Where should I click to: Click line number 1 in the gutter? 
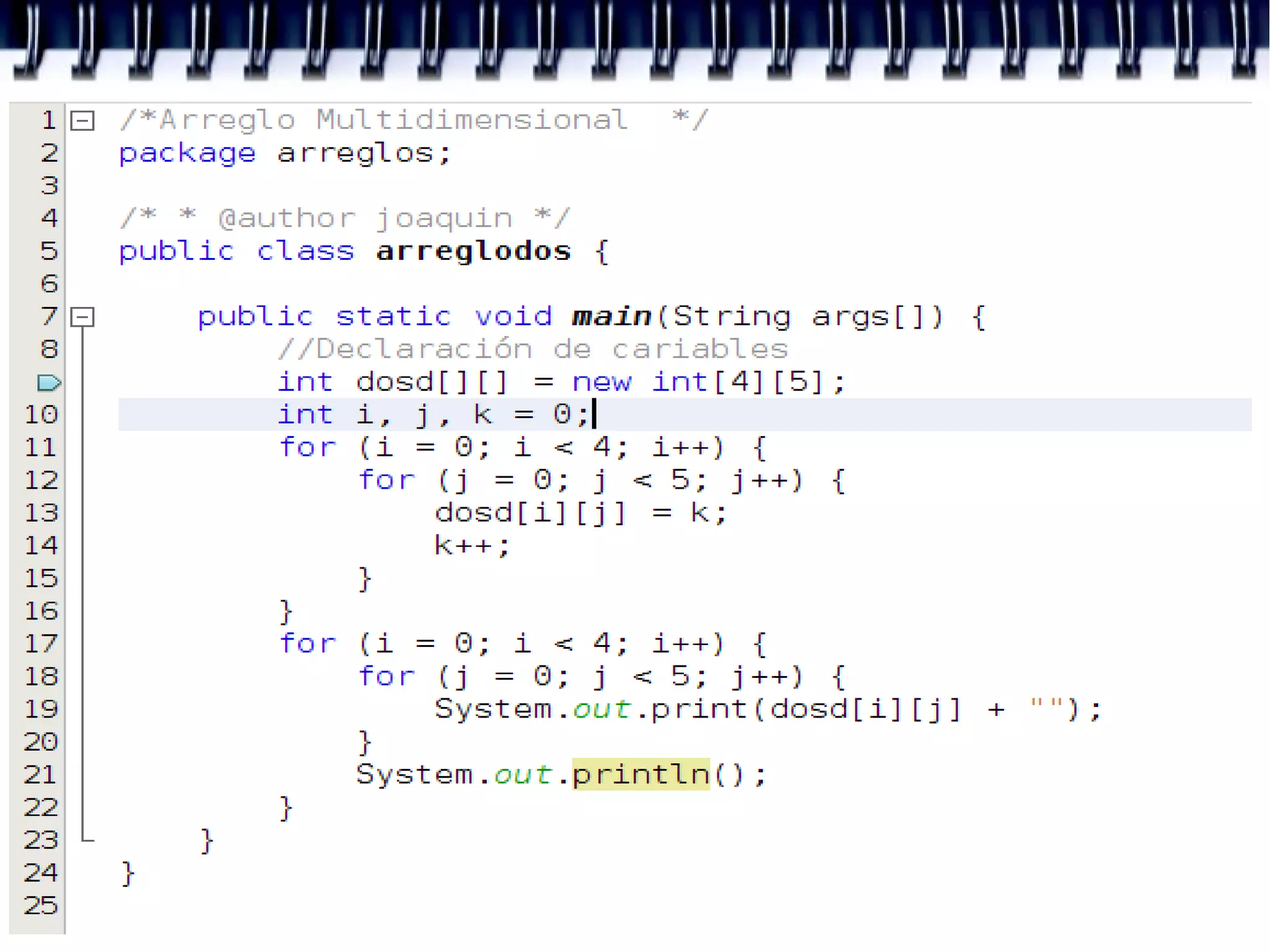point(48,120)
